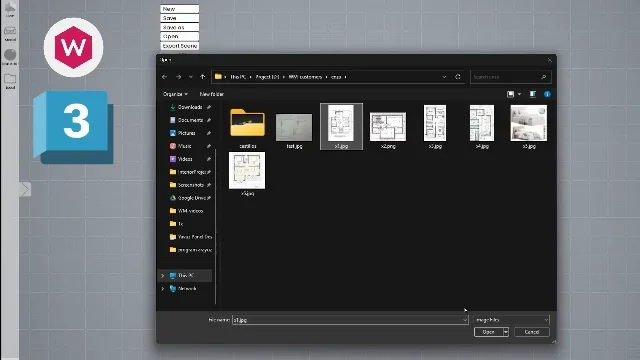Select the test.jpg thumbnail
Screen dimensions: 640x360
pos(294,127)
